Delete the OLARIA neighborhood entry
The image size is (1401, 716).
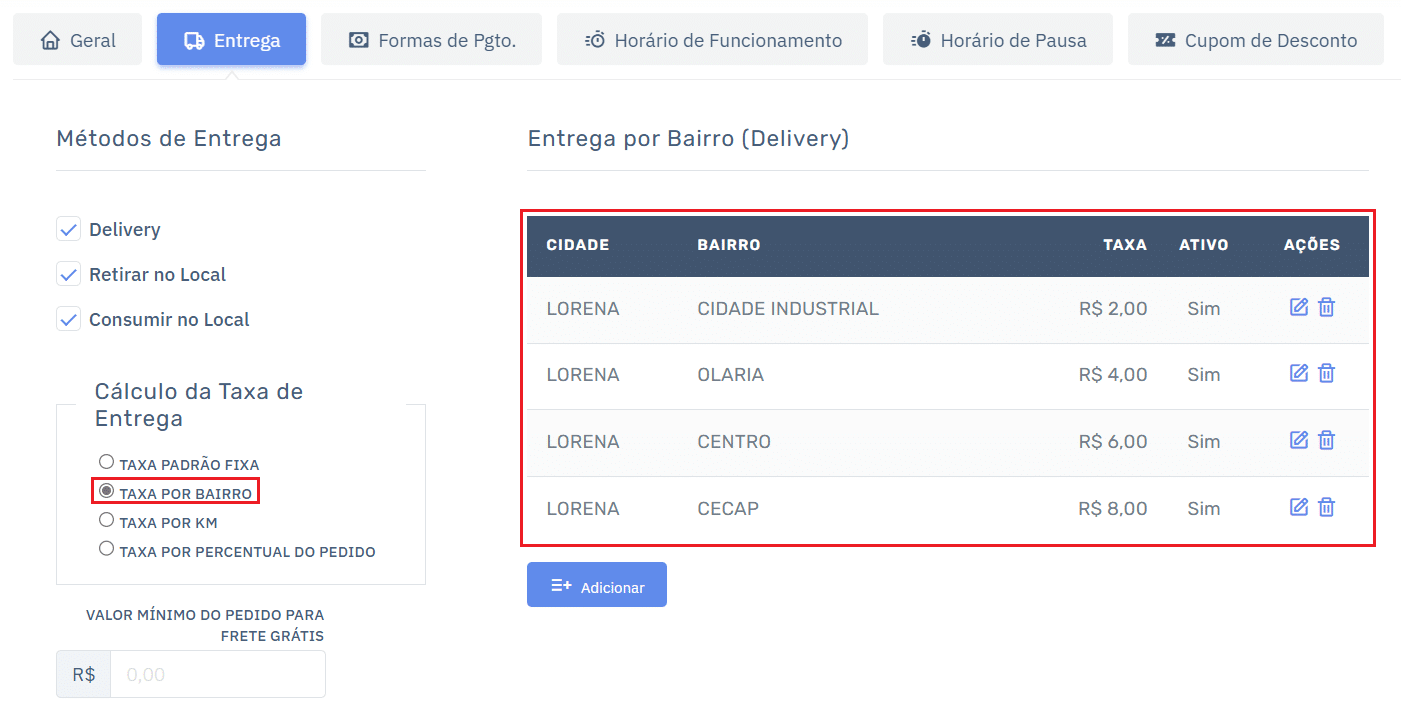[x=1326, y=373]
